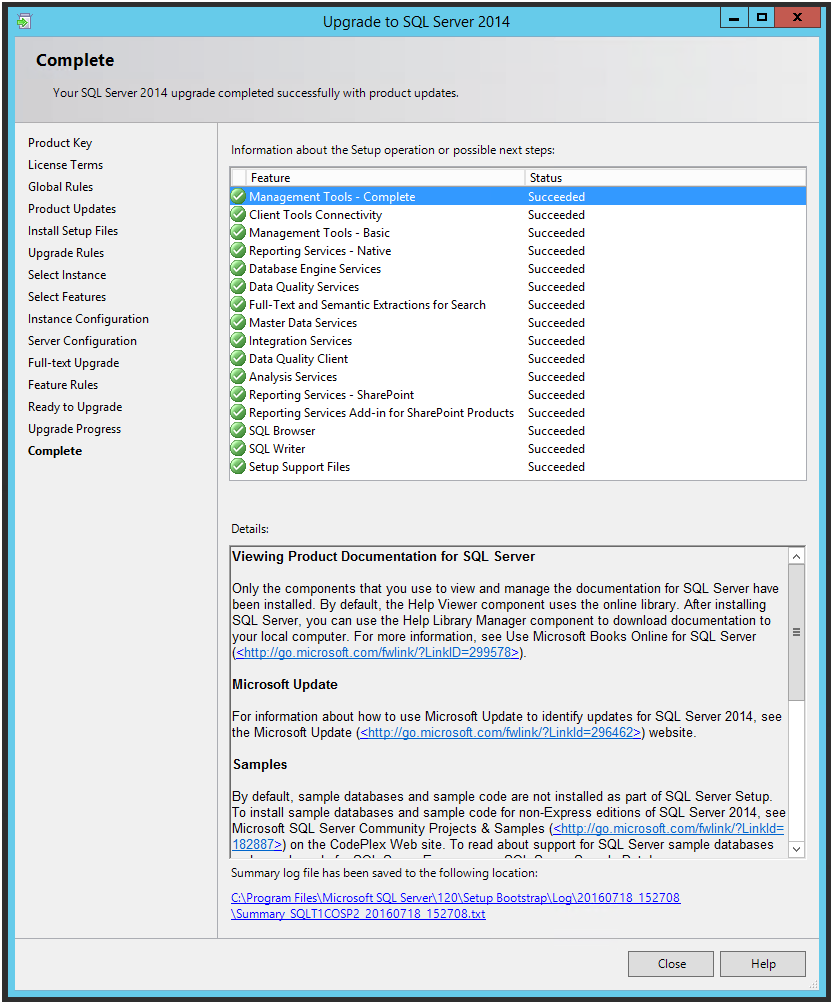Select the Select Features step
Screen dimensions: 833x1004
tap(67, 296)
